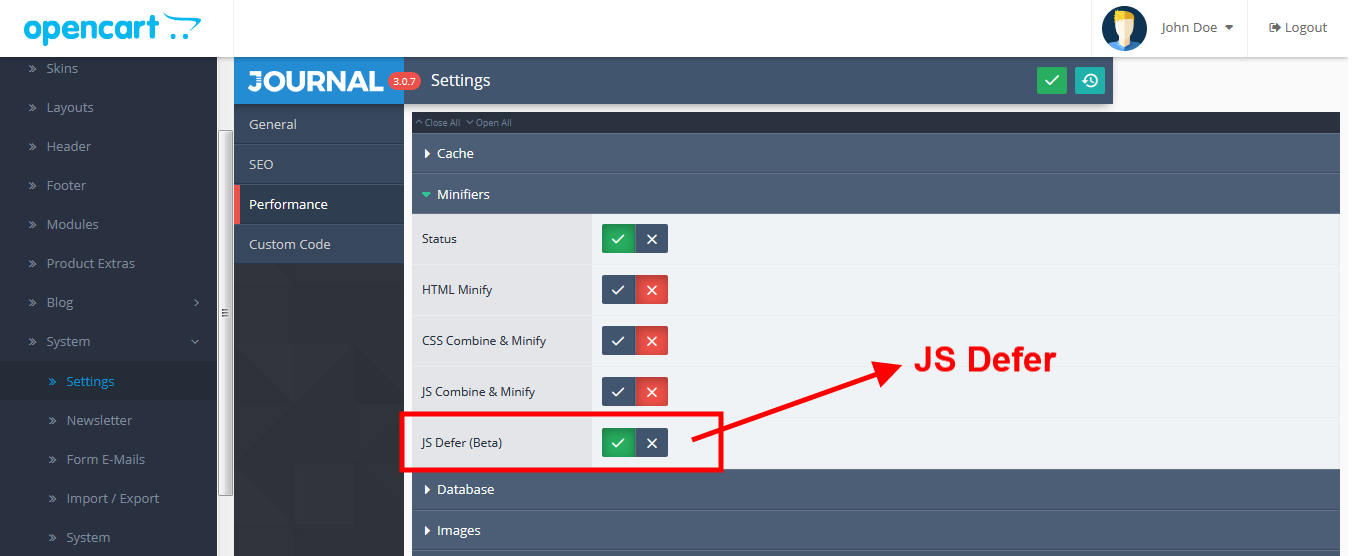Enable HTML Minify with the check button
The height and width of the screenshot is (556, 1361).
point(618,290)
